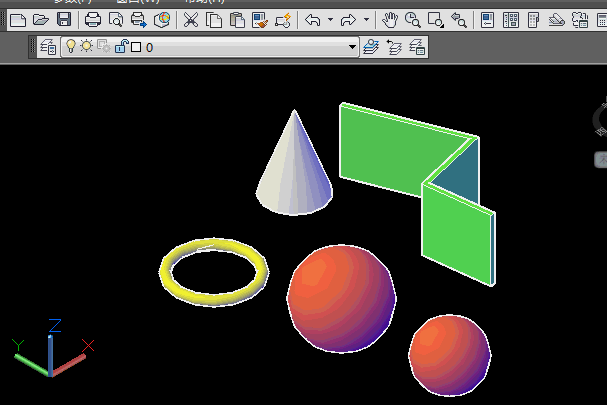Screen dimensions: 607x405
Task: Open the Properties palette
Action: pyautogui.click(x=487, y=20)
